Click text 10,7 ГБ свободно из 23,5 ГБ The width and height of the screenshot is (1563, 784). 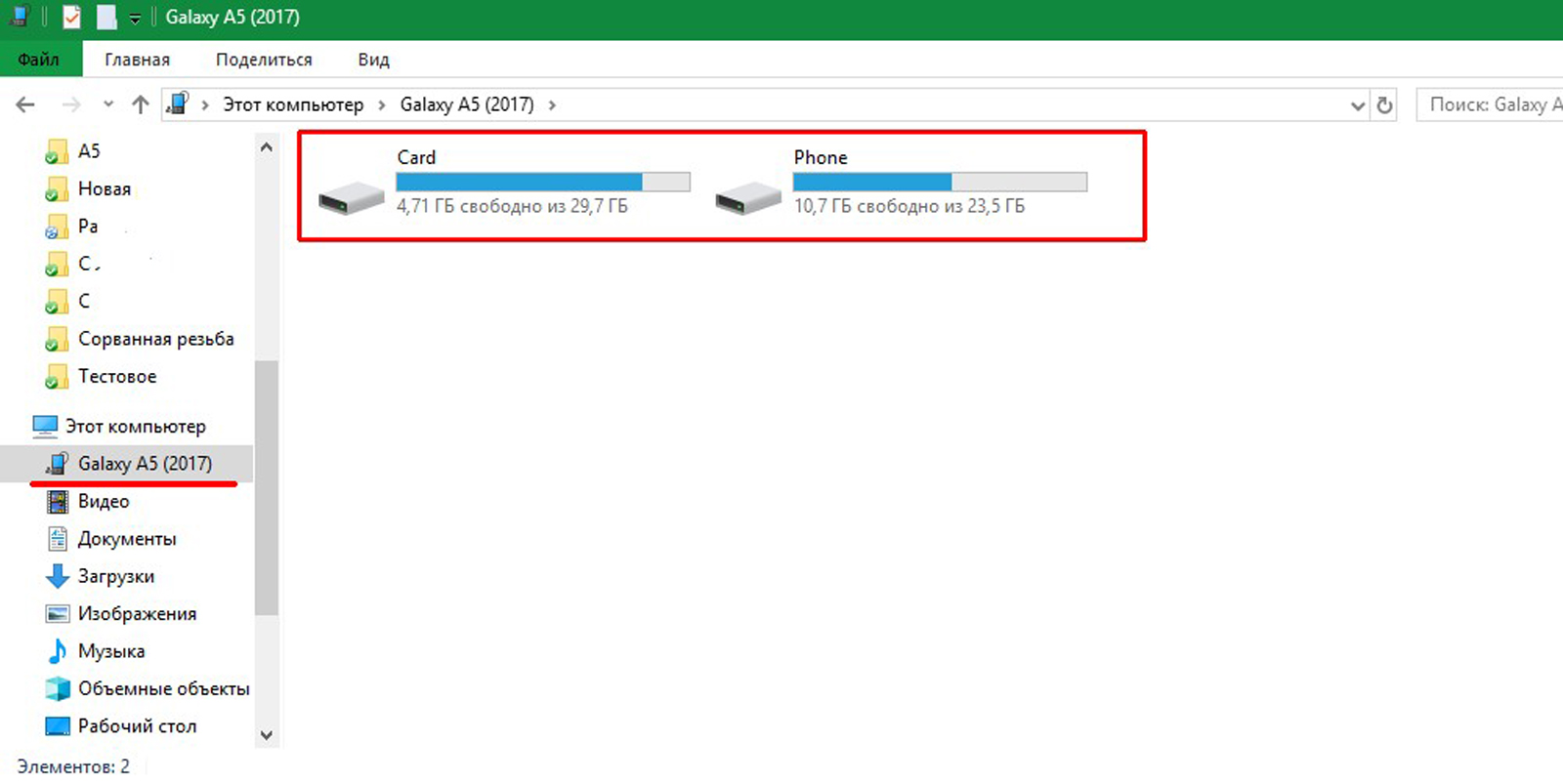point(909,206)
